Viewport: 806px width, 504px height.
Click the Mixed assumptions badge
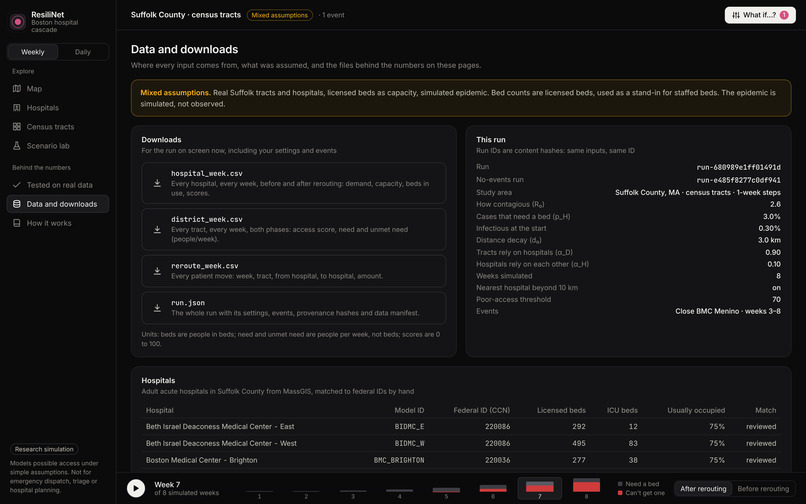280,15
